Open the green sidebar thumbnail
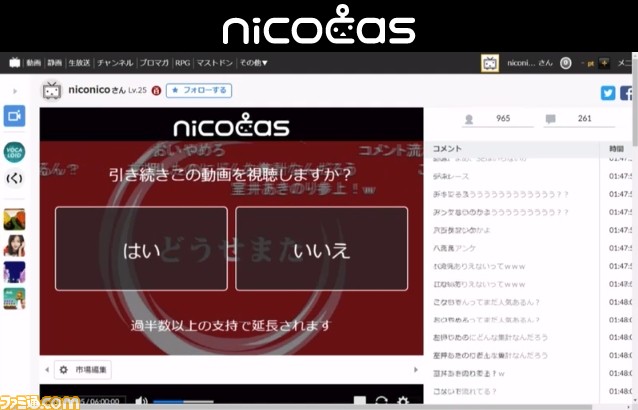This screenshot has width=638, height=410. point(14,299)
